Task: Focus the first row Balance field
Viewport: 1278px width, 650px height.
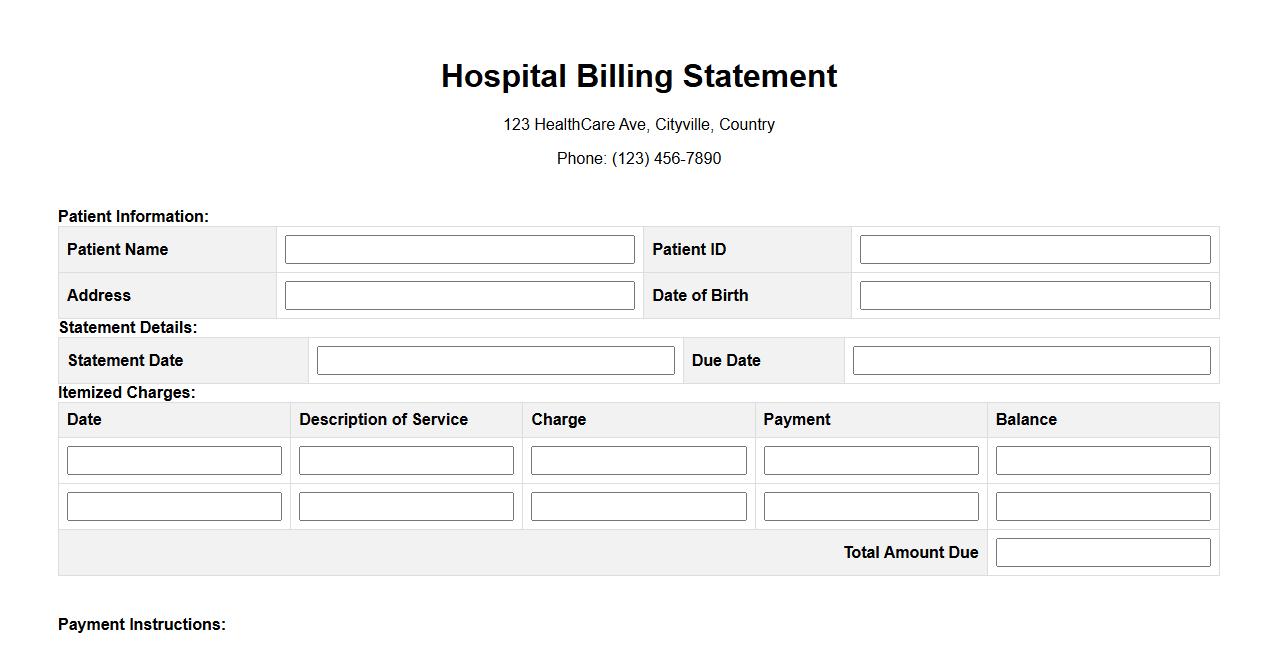Action: pyautogui.click(x=1103, y=461)
